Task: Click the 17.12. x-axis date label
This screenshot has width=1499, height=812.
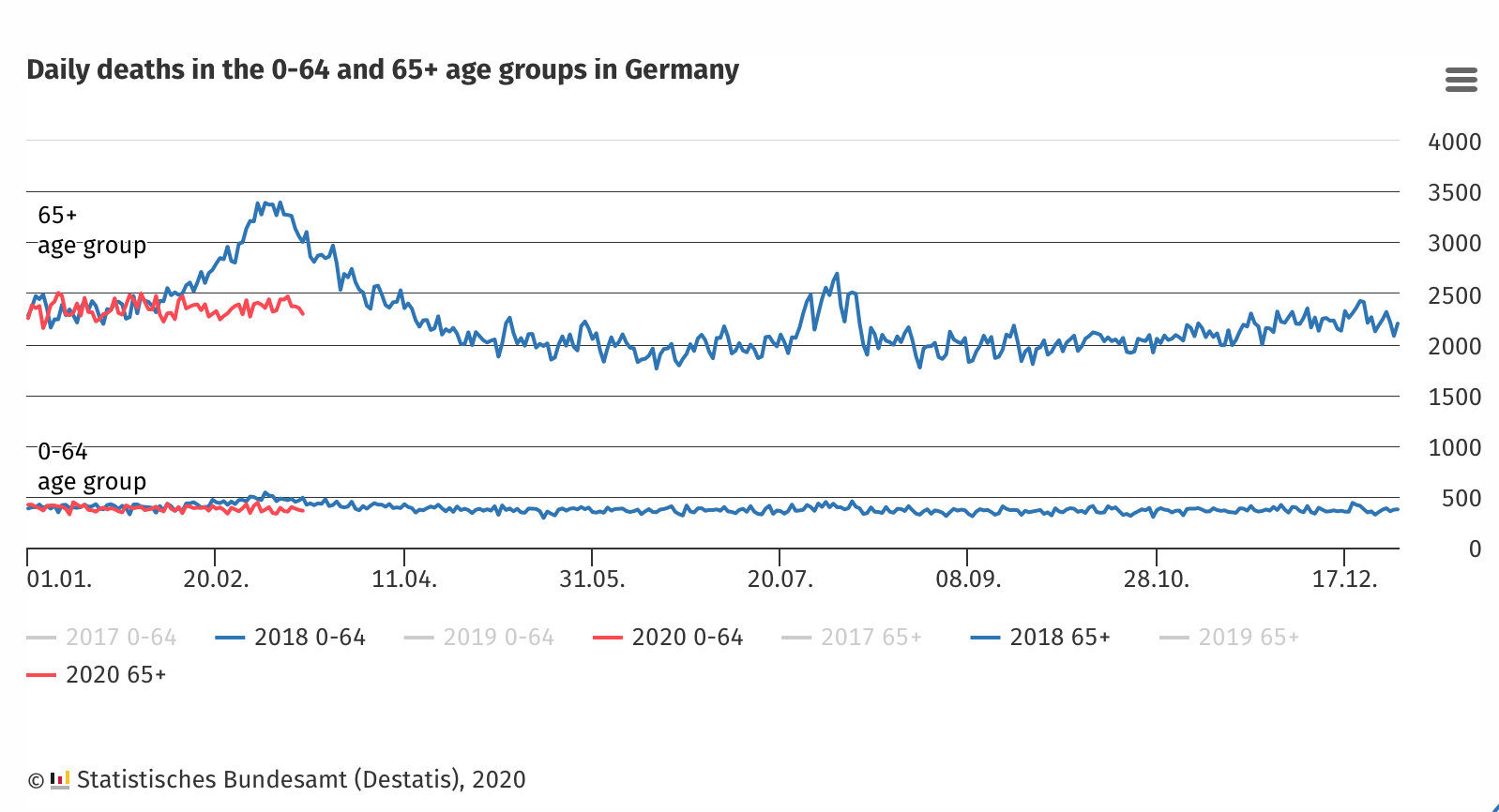Action: coord(1344,579)
